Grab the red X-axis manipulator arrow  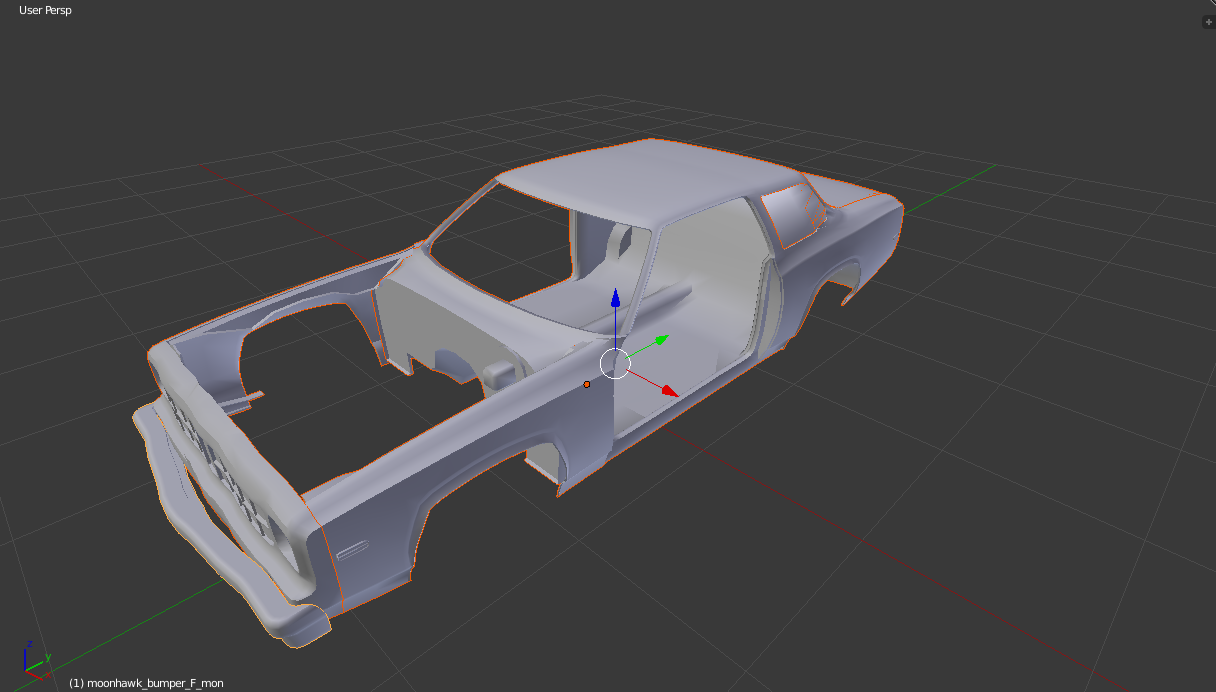click(669, 391)
